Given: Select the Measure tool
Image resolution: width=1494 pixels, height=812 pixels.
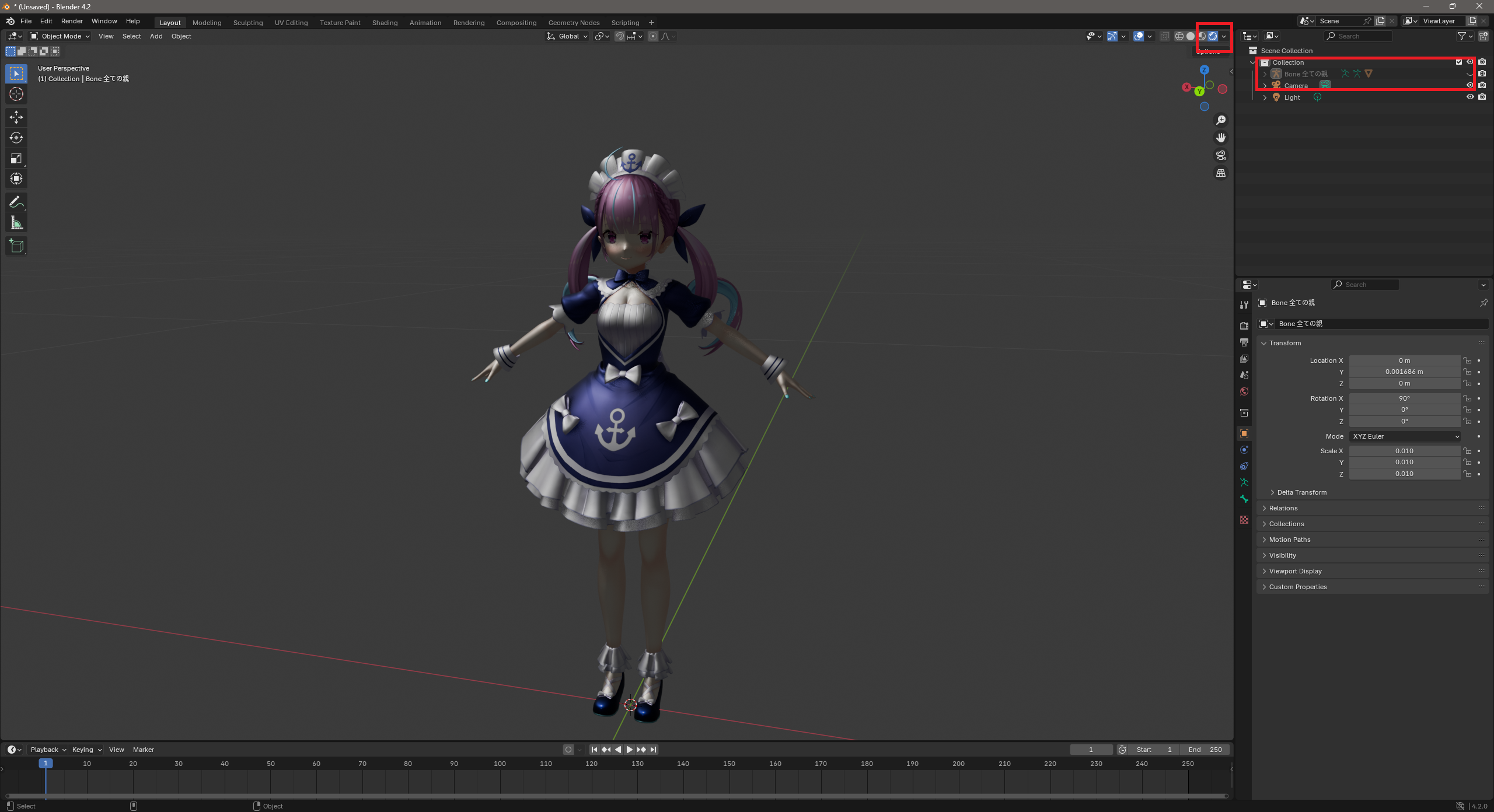Looking at the screenshot, I should pos(16,223).
